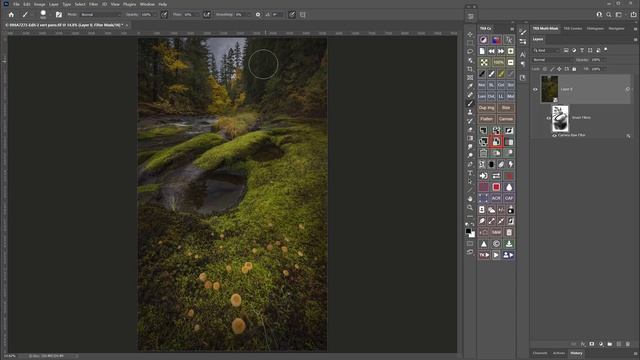640x360 pixels.
Task: Click the foreground color swatch
Action: [468, 231]
